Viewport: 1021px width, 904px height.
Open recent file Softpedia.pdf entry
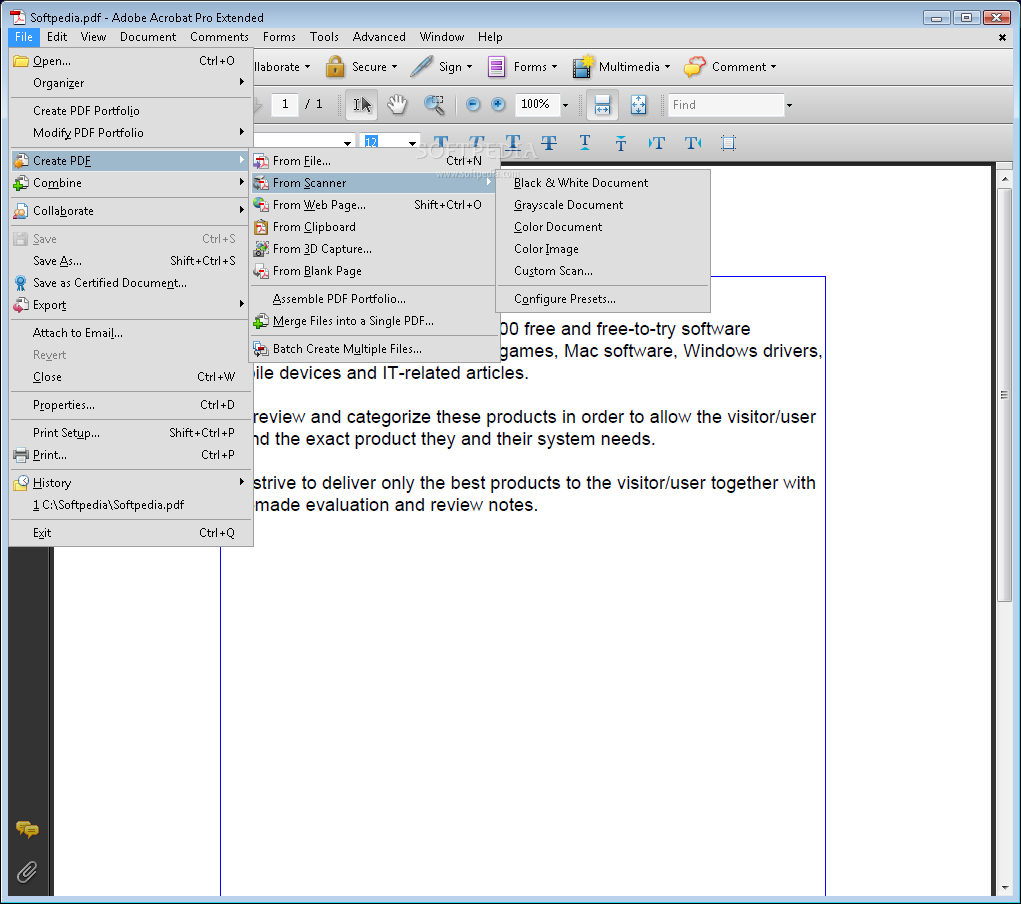[131, 505]
